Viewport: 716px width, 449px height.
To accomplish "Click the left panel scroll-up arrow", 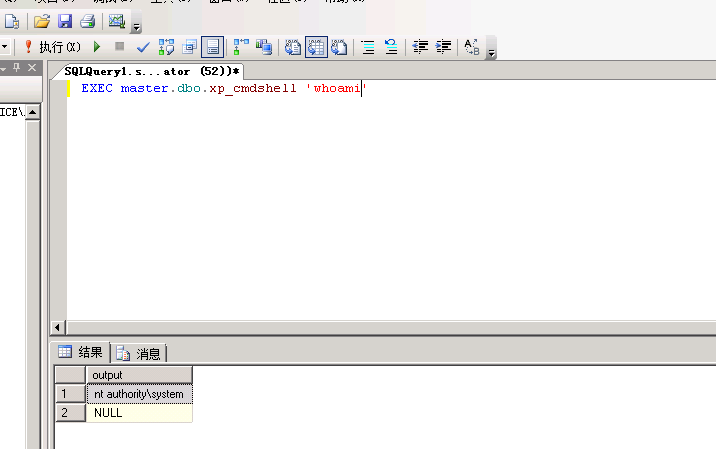I will [x=33, y=112].
